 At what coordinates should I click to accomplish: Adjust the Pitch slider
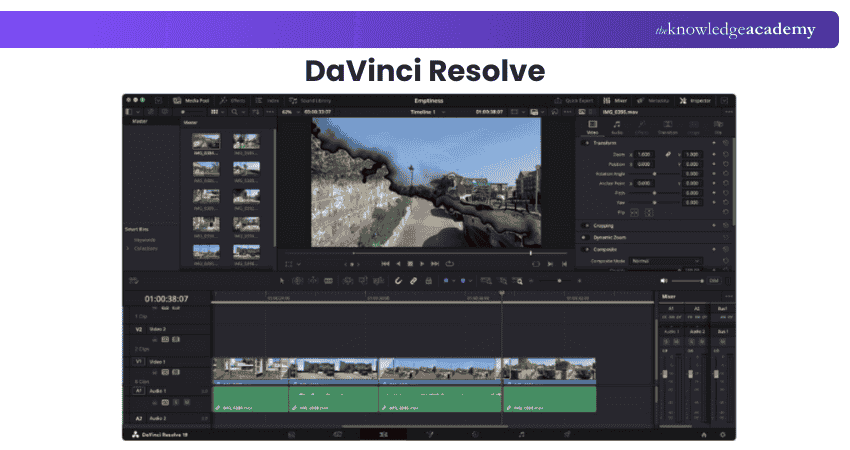tap(655, 193)
